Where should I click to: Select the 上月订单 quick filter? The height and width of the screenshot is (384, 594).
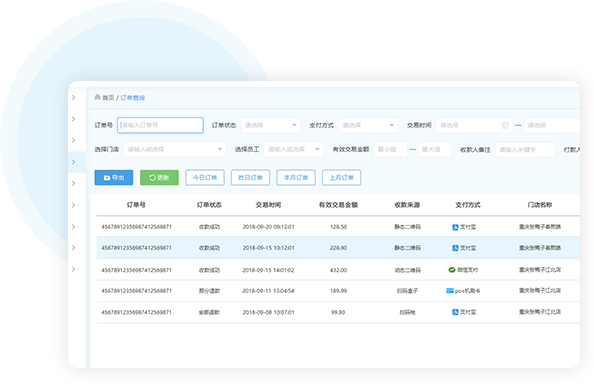coord(341,178)
